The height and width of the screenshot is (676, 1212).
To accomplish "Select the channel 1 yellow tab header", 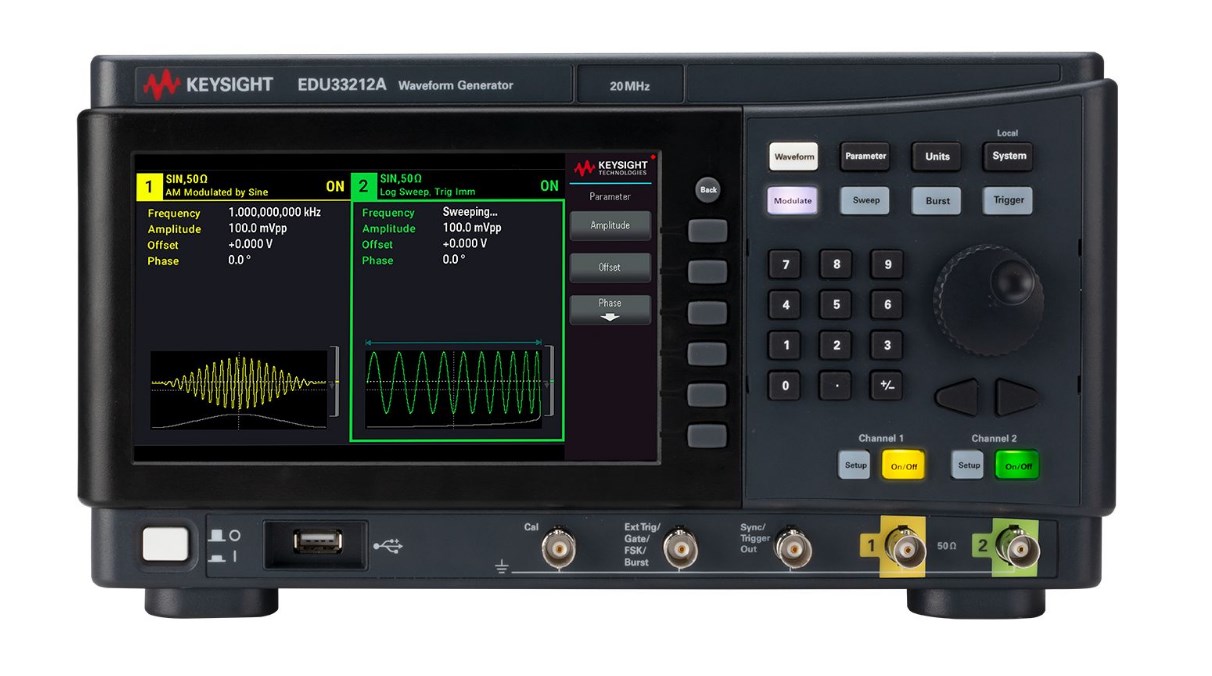I will pos(243,185).
